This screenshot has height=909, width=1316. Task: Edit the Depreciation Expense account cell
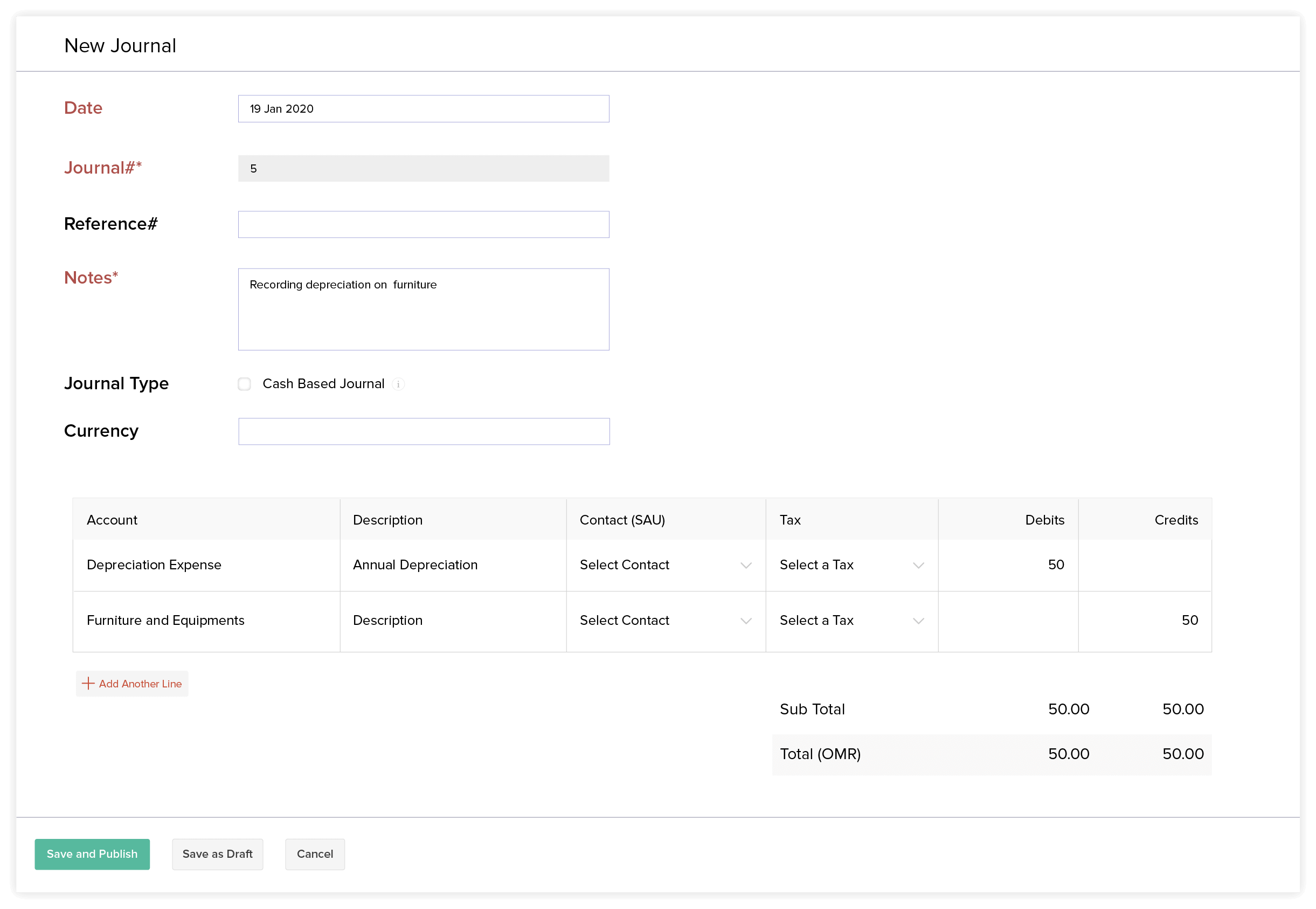206,565
